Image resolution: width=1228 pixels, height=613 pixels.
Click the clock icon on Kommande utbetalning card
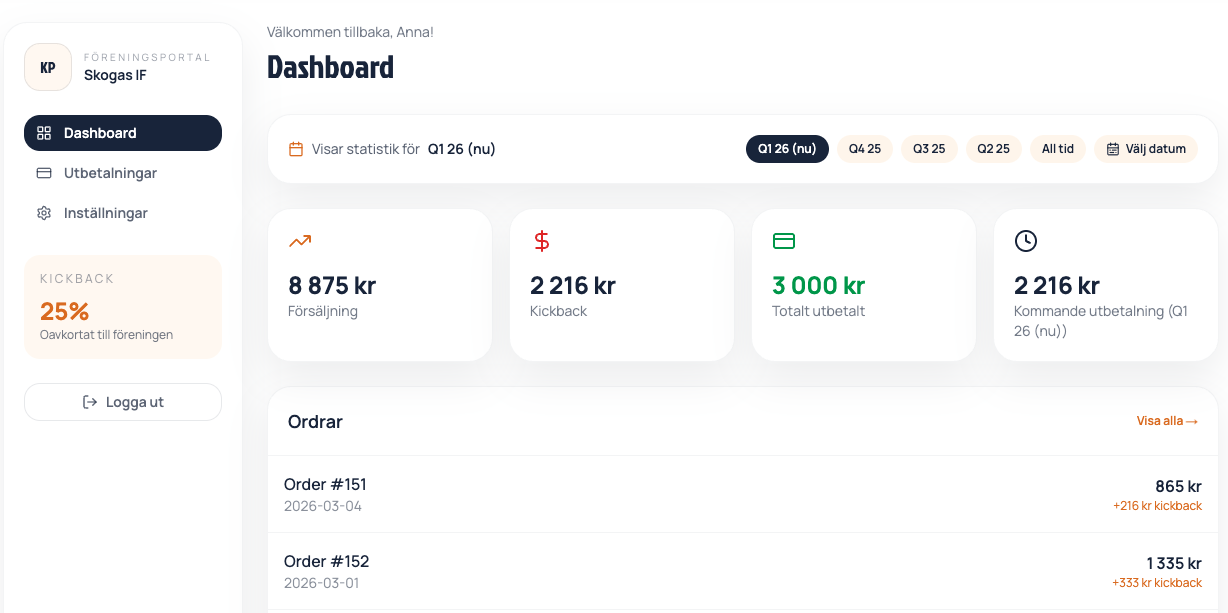[1026, 240]
